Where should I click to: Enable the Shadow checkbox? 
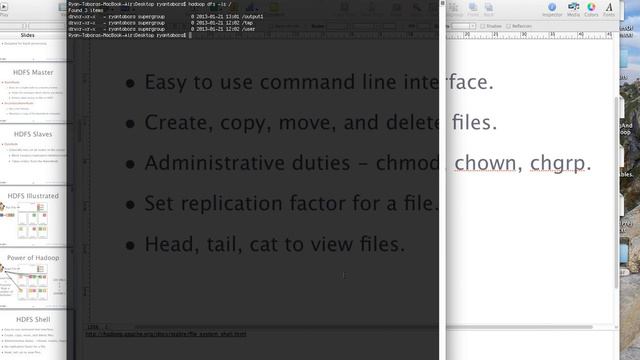tap(482, 26)
